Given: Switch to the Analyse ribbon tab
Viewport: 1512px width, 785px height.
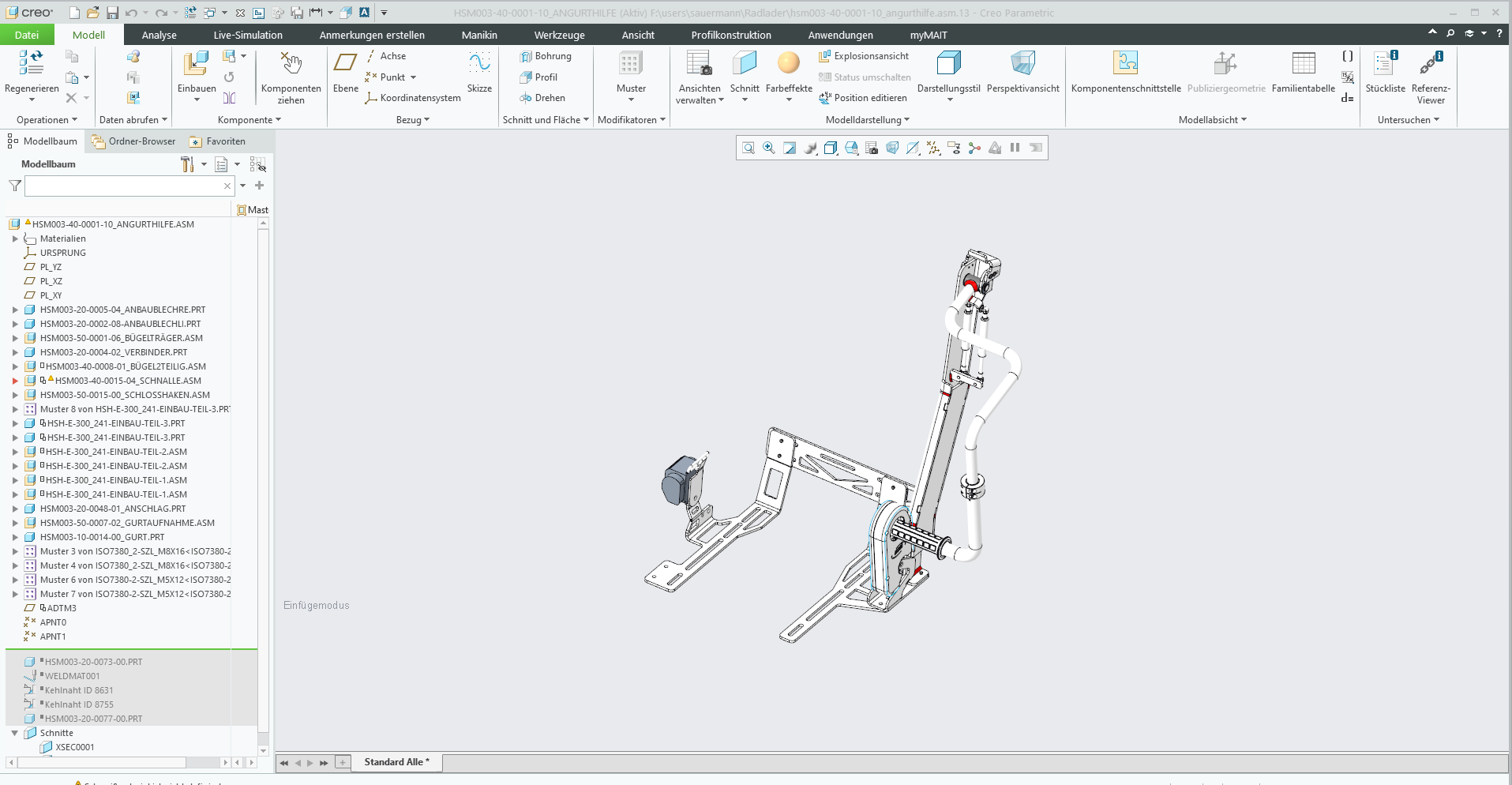Looking at the screenshot, I should (x=159, y=35).
